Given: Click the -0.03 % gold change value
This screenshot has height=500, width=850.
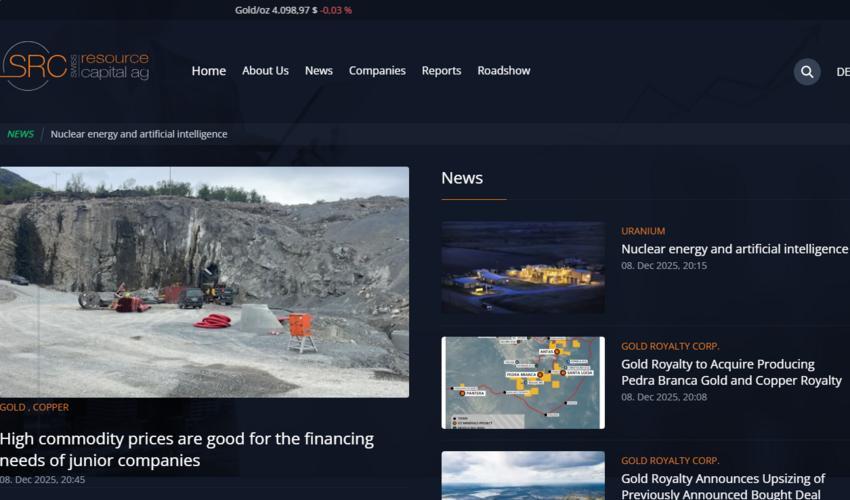Looking at the screenshot, I should coord(336,10).
